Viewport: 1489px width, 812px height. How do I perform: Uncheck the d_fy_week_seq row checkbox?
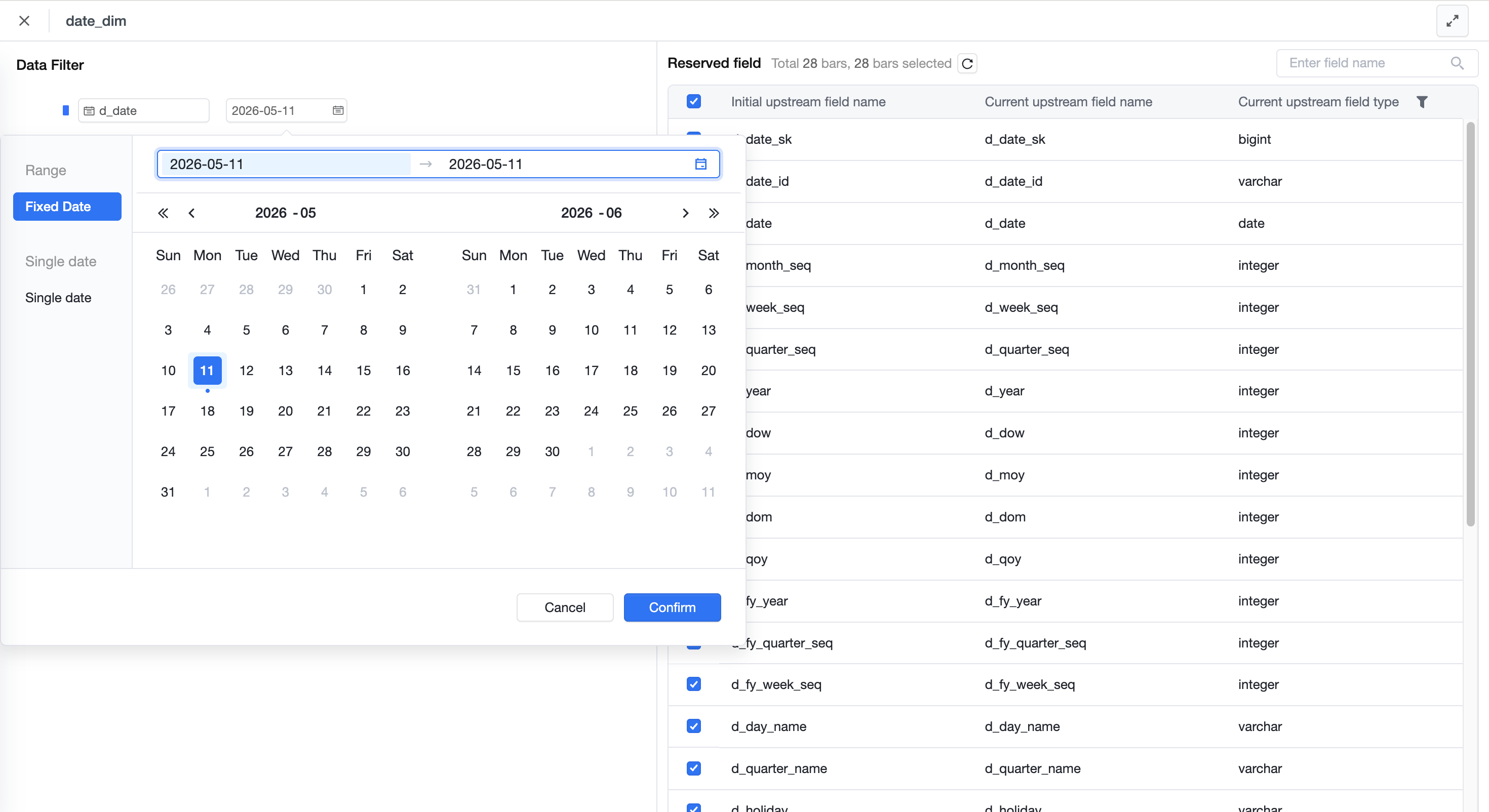point(694,684)
